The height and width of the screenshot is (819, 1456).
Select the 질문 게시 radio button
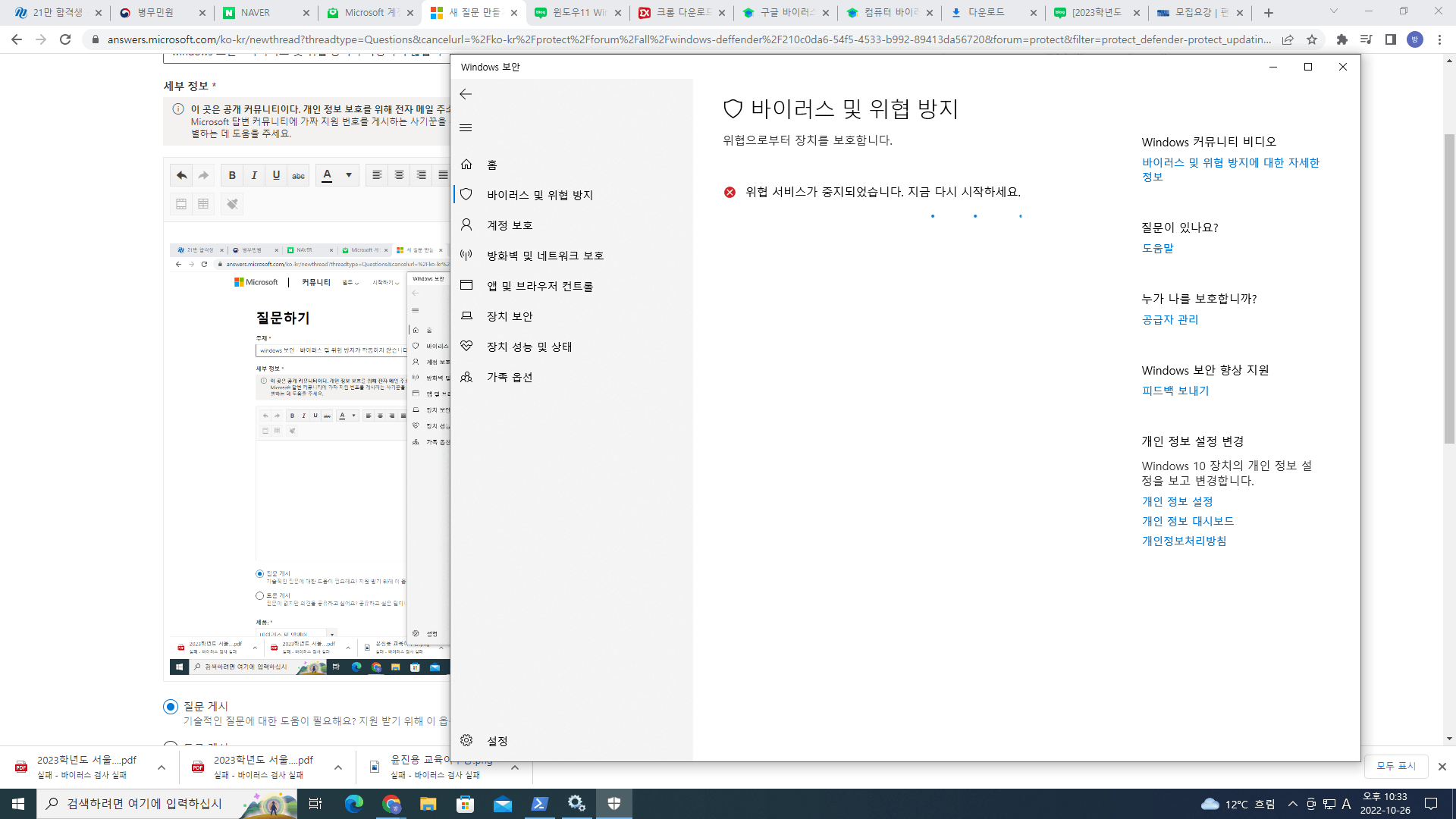[x=171, y=707]
